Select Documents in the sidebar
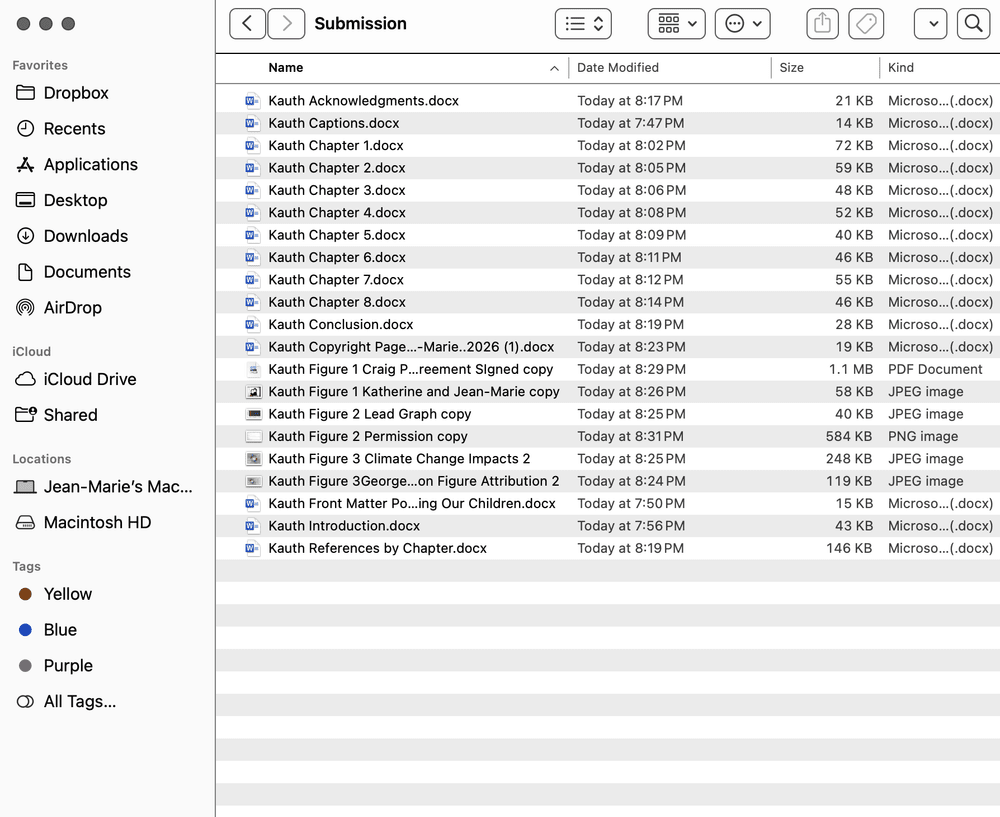 pyautogui.click(x=87, y=272)
